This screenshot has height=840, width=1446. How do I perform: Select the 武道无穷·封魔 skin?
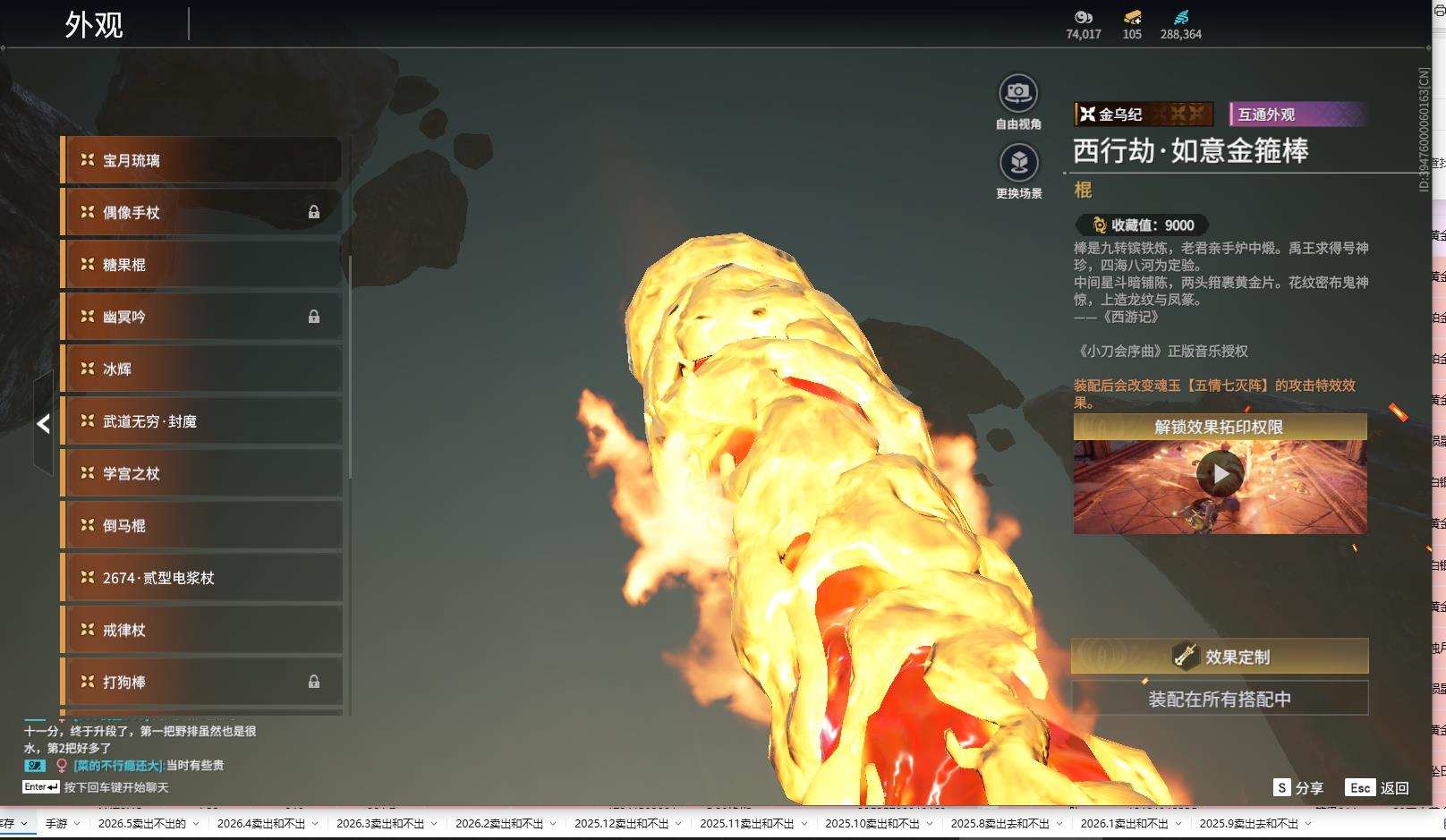[201, 421]
